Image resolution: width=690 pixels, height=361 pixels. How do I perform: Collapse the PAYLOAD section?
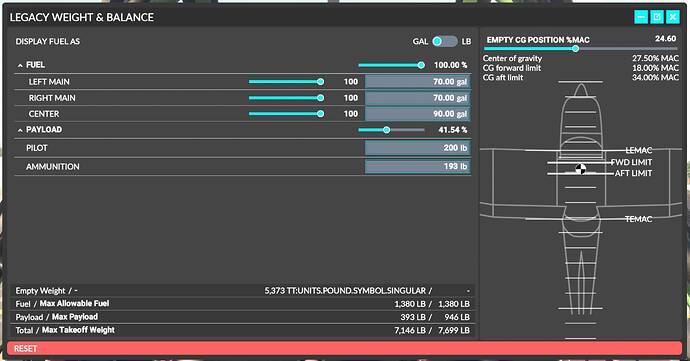pyautogui.click(x=20, y=130)
